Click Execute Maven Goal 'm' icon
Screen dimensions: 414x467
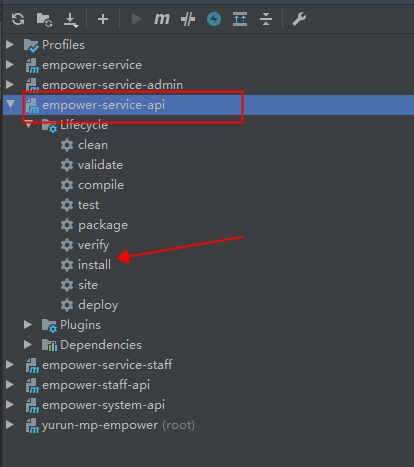(x=162, y=19)
